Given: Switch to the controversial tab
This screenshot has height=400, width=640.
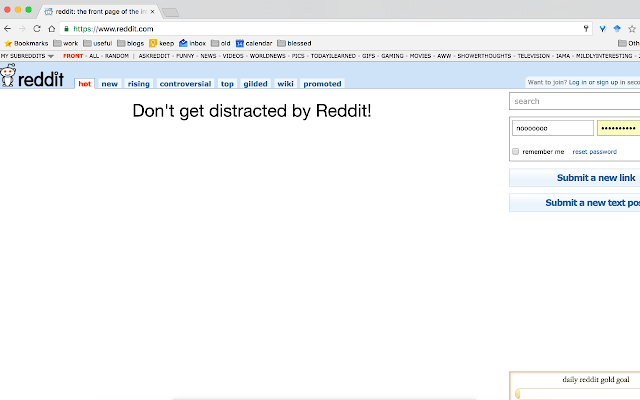Looking at the screenshot, I should point(184,84).
